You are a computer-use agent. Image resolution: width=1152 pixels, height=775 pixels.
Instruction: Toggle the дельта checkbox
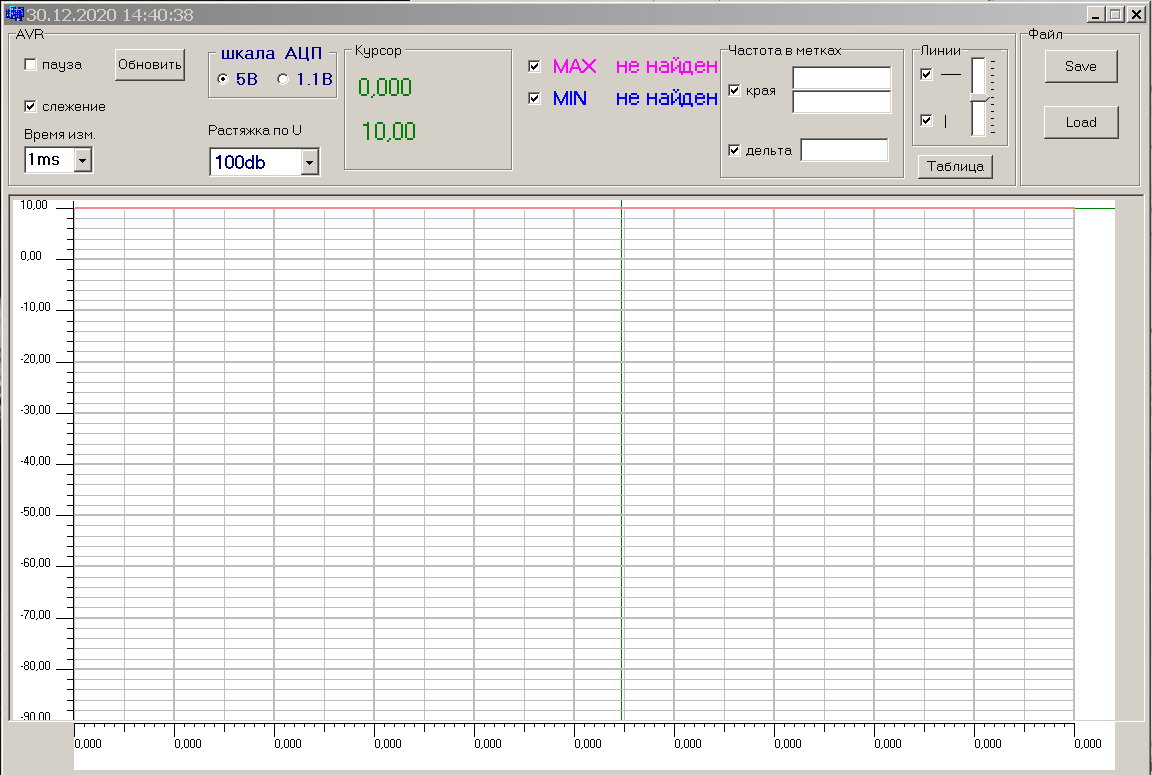click(x=735, y=150)
